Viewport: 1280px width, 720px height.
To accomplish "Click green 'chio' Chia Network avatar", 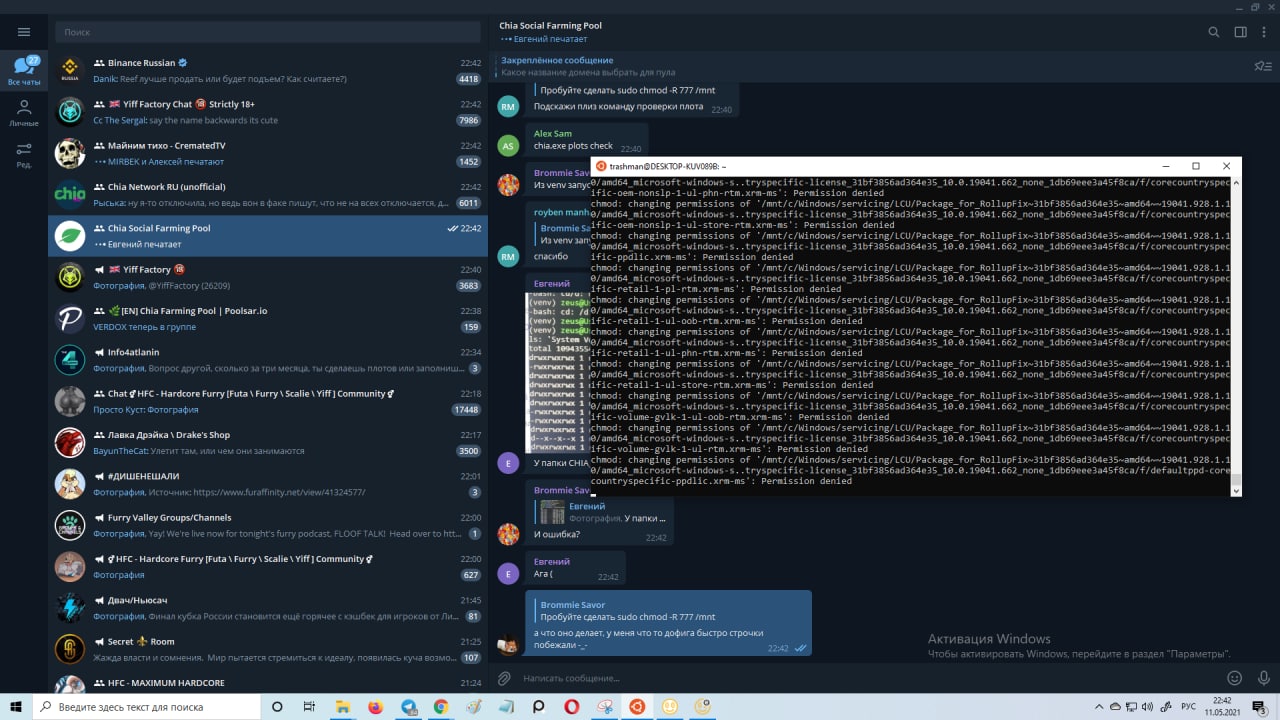I will point(70,194).
